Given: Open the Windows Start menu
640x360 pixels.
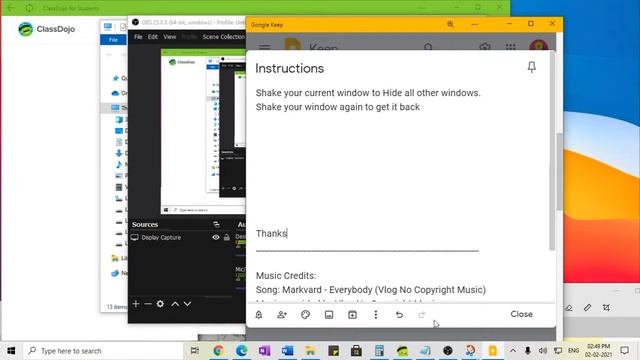Looking at the screenshot, I should click(11, 351).
